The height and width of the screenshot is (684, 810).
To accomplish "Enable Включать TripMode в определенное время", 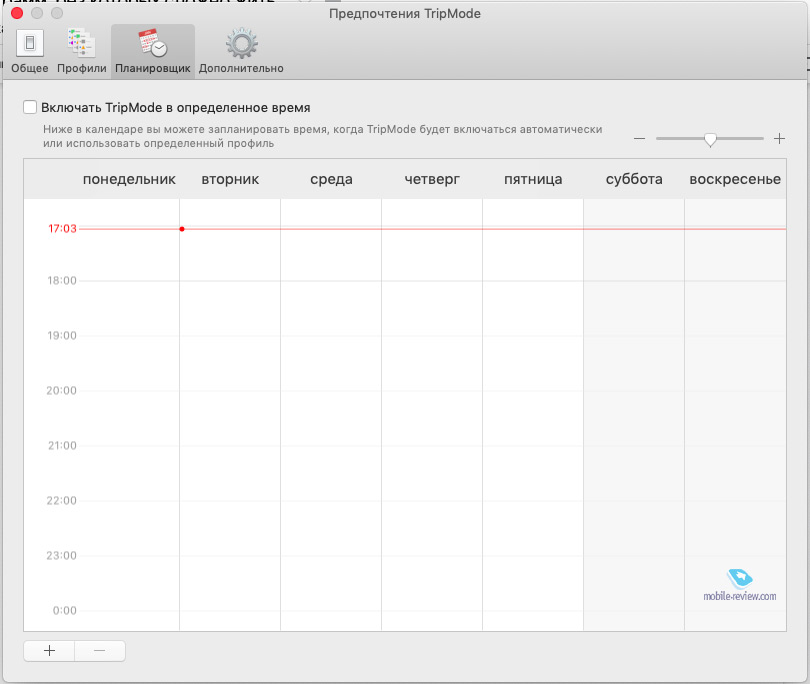I will [30, 107].
